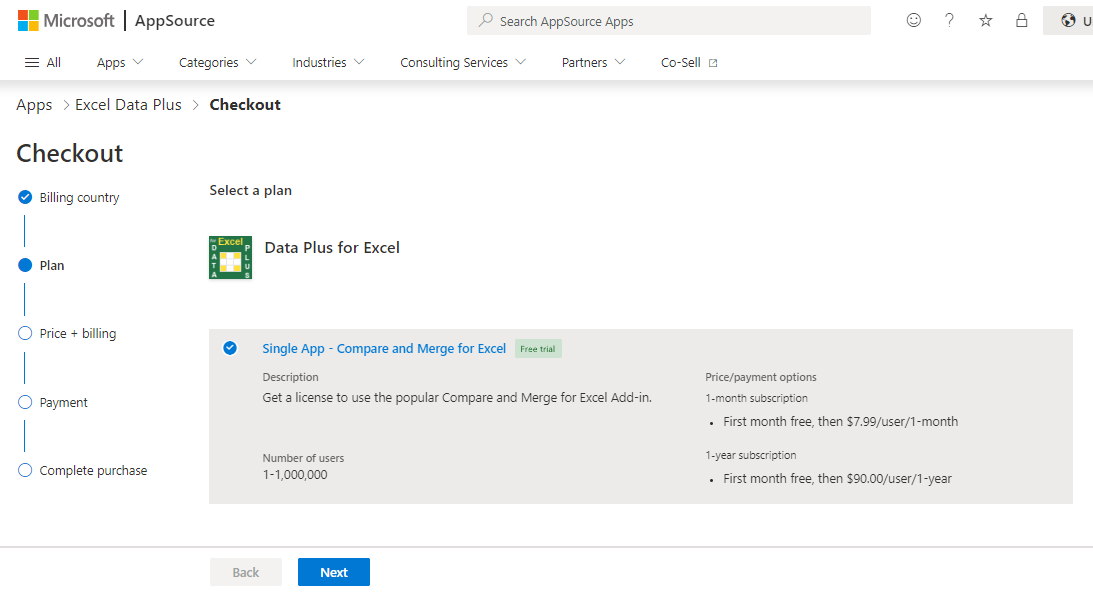Image resolution: width=1093 pixels, height=592 pixels.
Task: Click the Microsoft logo
Action: pyautogui.click(x=66, y=20)
